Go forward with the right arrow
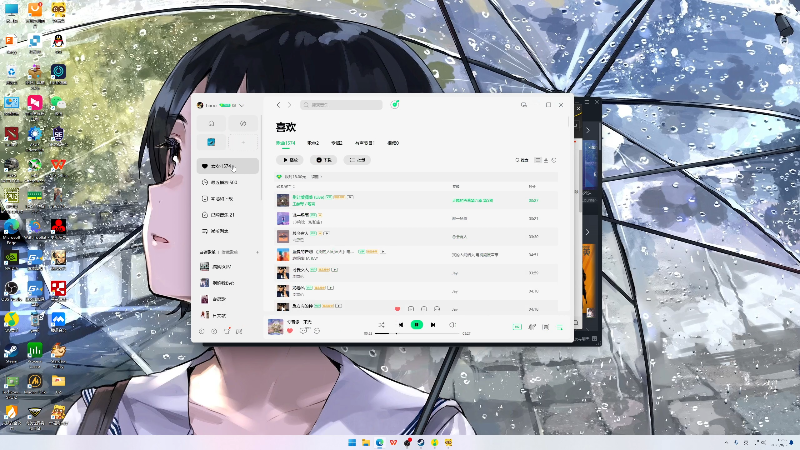Screen dimensions: 800x450 pos(289,105)
